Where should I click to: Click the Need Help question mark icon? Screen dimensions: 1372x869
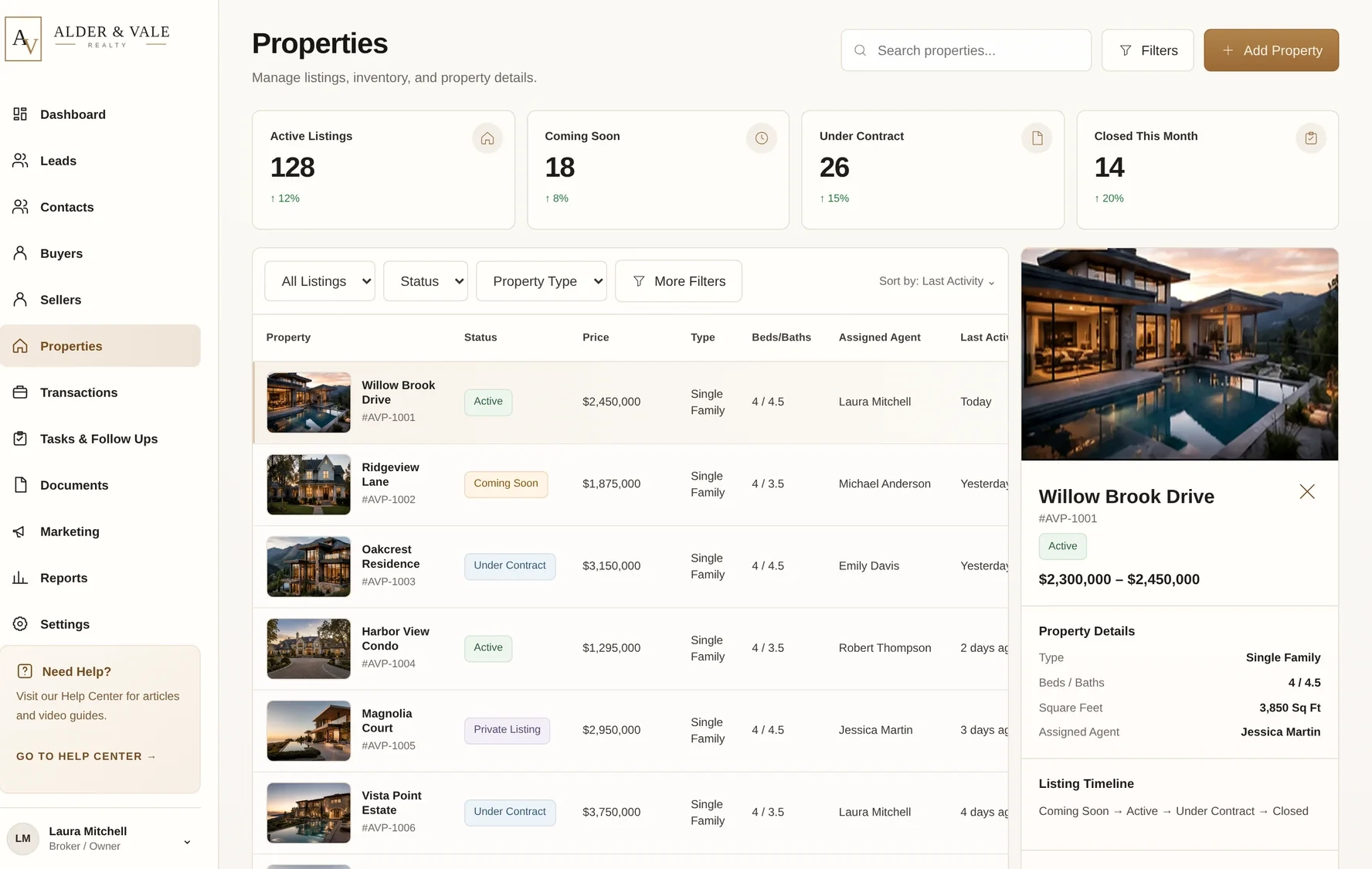pyautogui.click(x=25, y=671)
